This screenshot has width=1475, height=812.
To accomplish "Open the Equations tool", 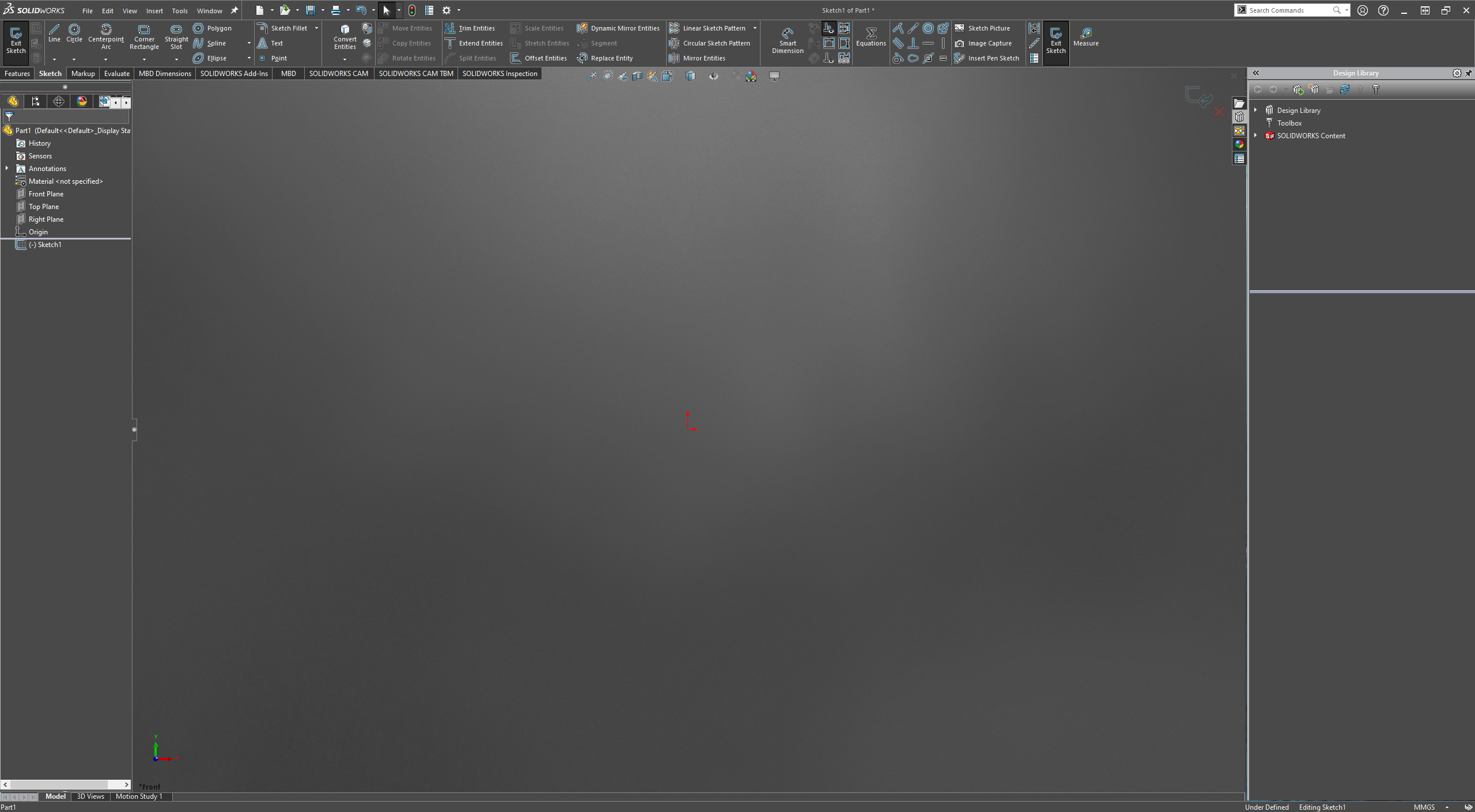I will (x=871, y=37).
